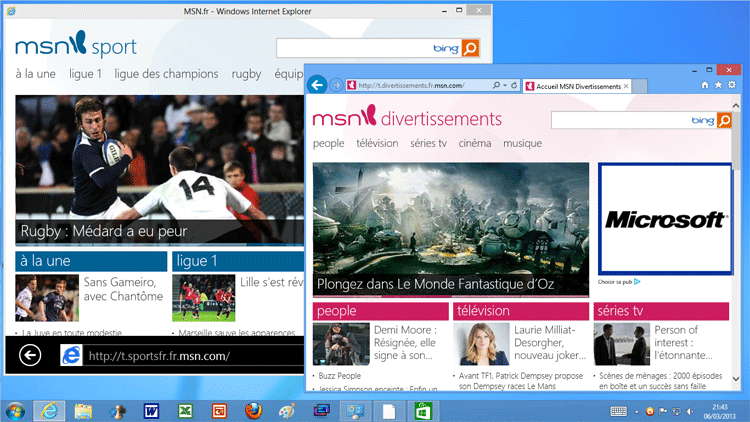This screenshot has width=750, height=422.
Task: Open the séries tv nav item
Action: coord(428,143)
